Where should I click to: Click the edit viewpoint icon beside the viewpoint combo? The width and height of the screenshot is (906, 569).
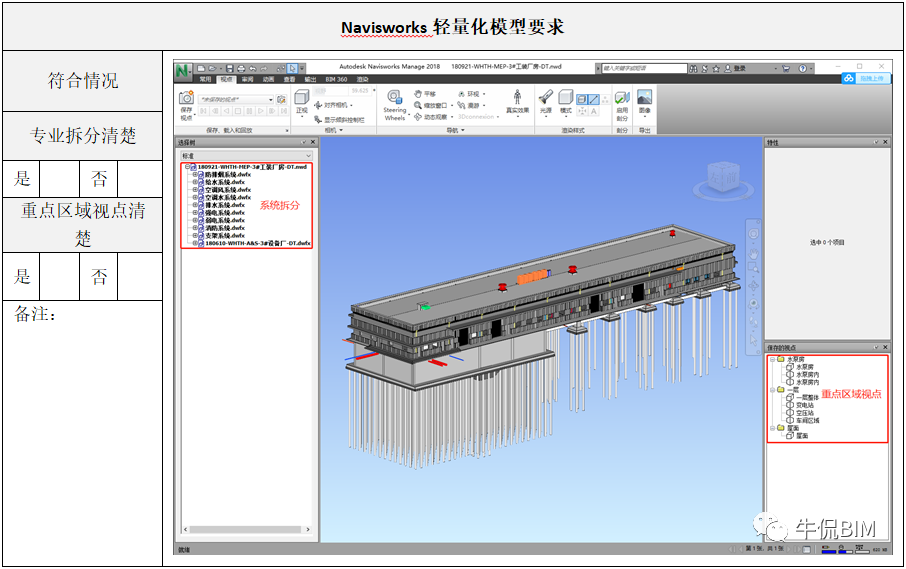(281, 99)
